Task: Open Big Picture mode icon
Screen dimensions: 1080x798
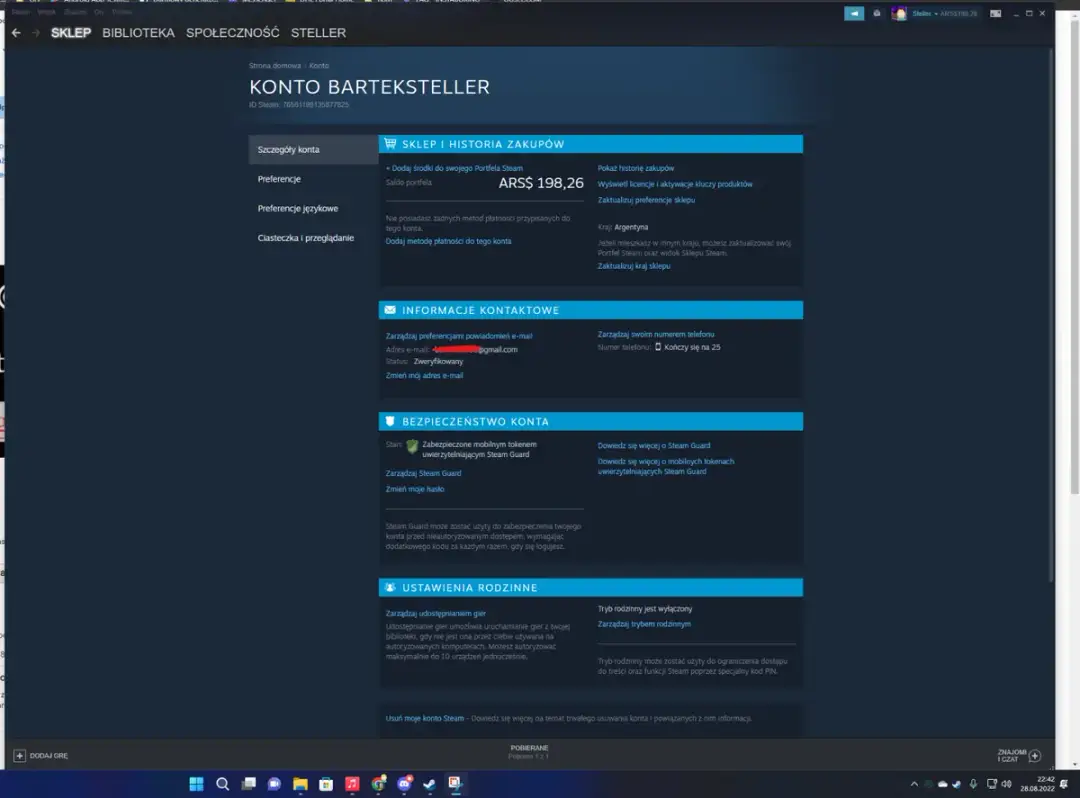Action: pyautogui.click(x=993, y=13)
